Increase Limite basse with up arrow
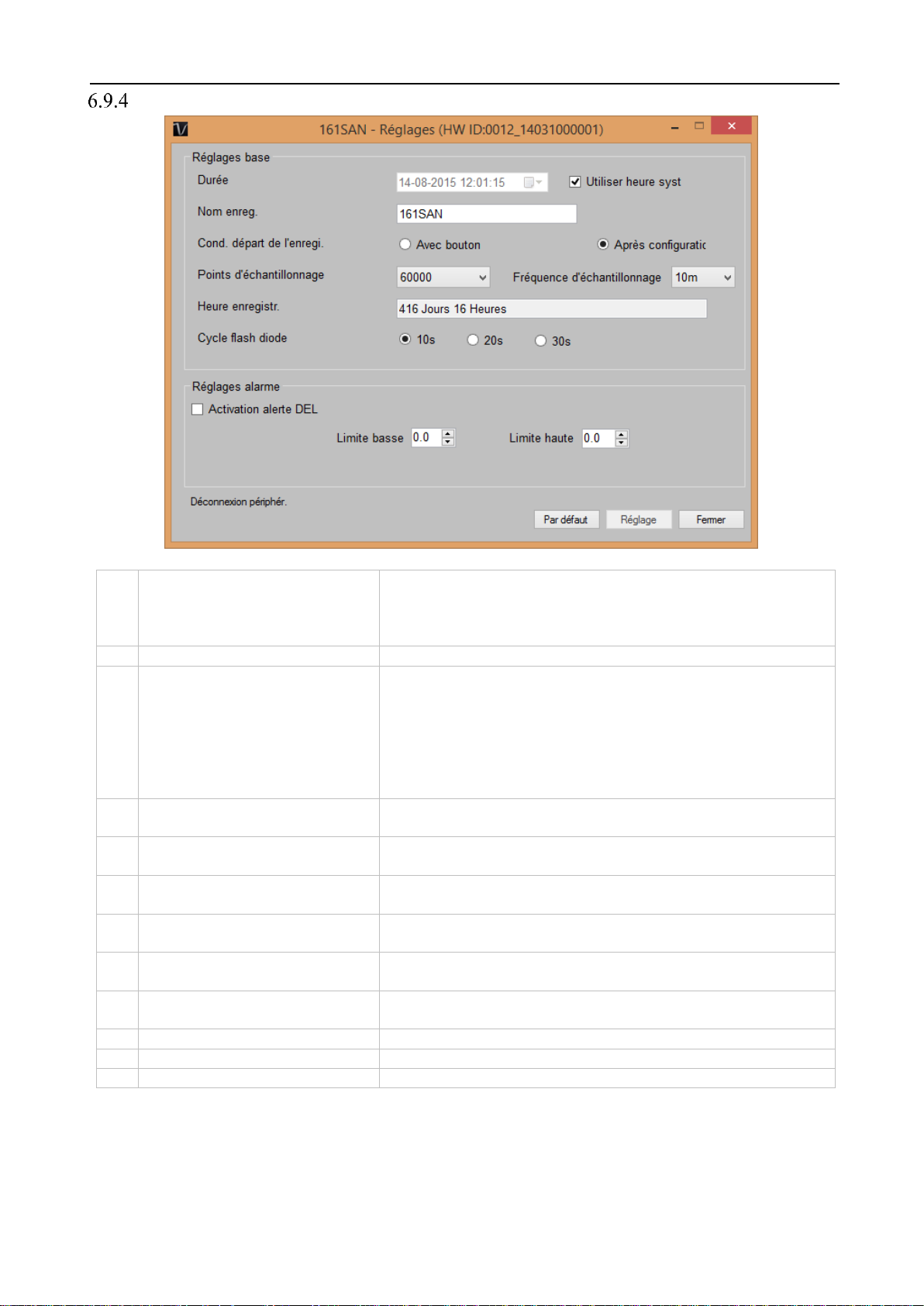The height and width of the screenshot is (1306, 924). [x=448, y=433]
